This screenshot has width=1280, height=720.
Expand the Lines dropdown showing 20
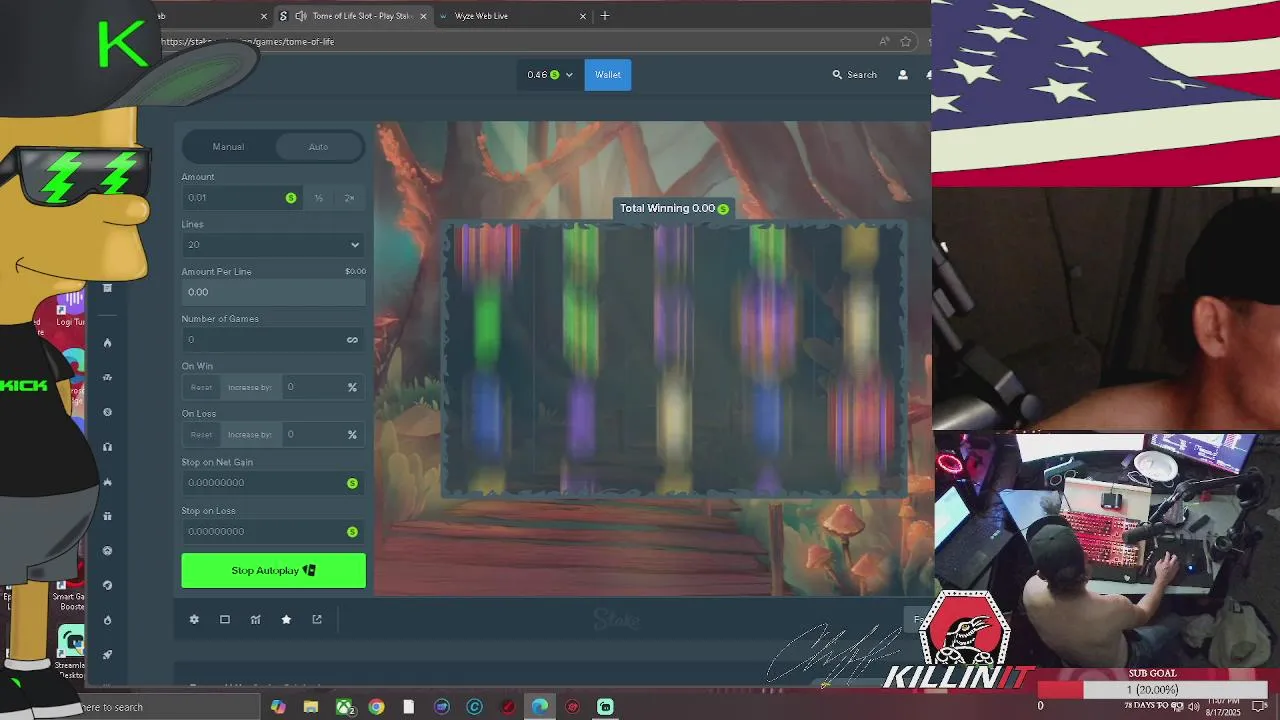coord(273,245)
